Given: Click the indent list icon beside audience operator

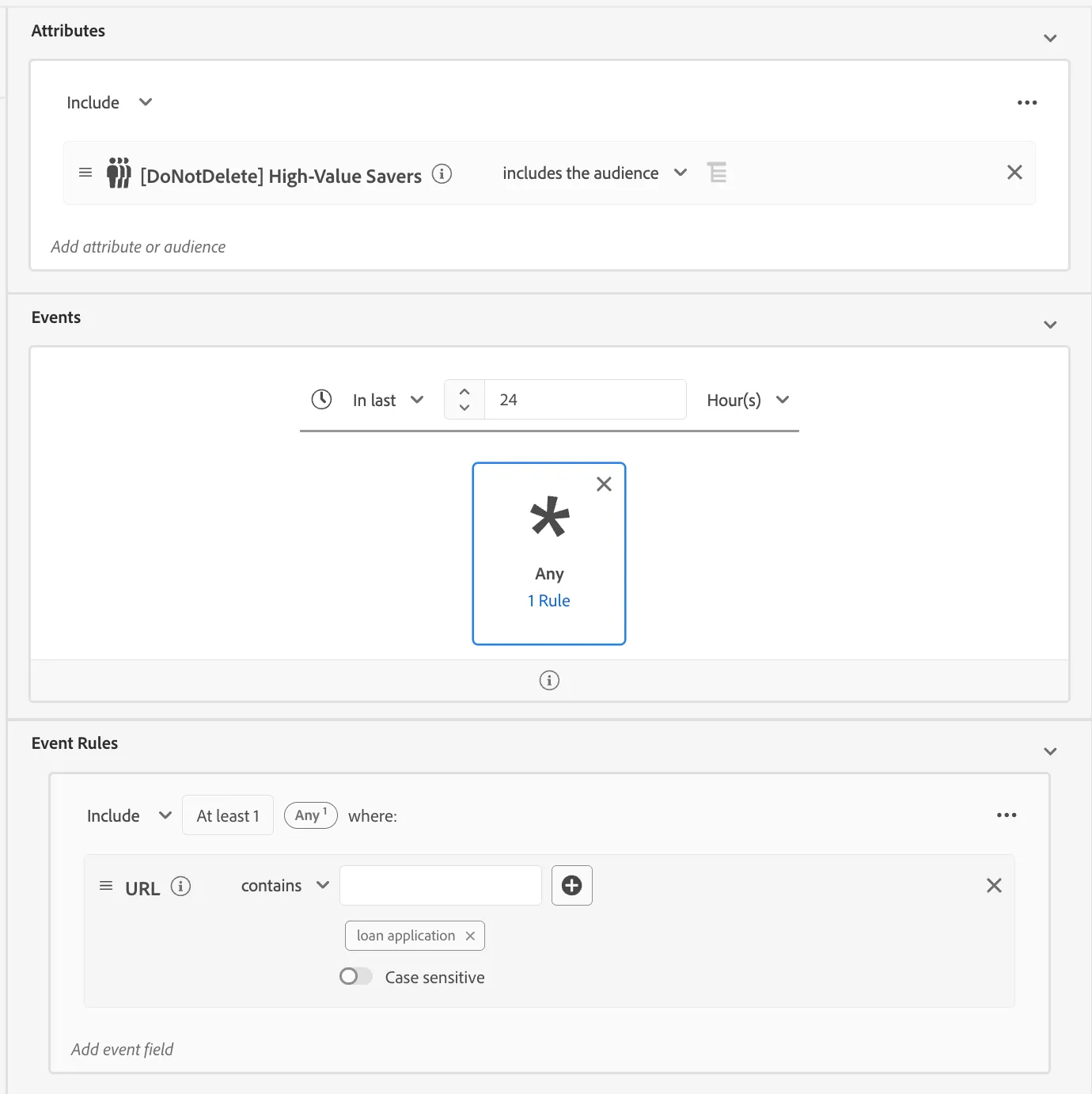Looking at the screenshot, I should click(717, 172).
